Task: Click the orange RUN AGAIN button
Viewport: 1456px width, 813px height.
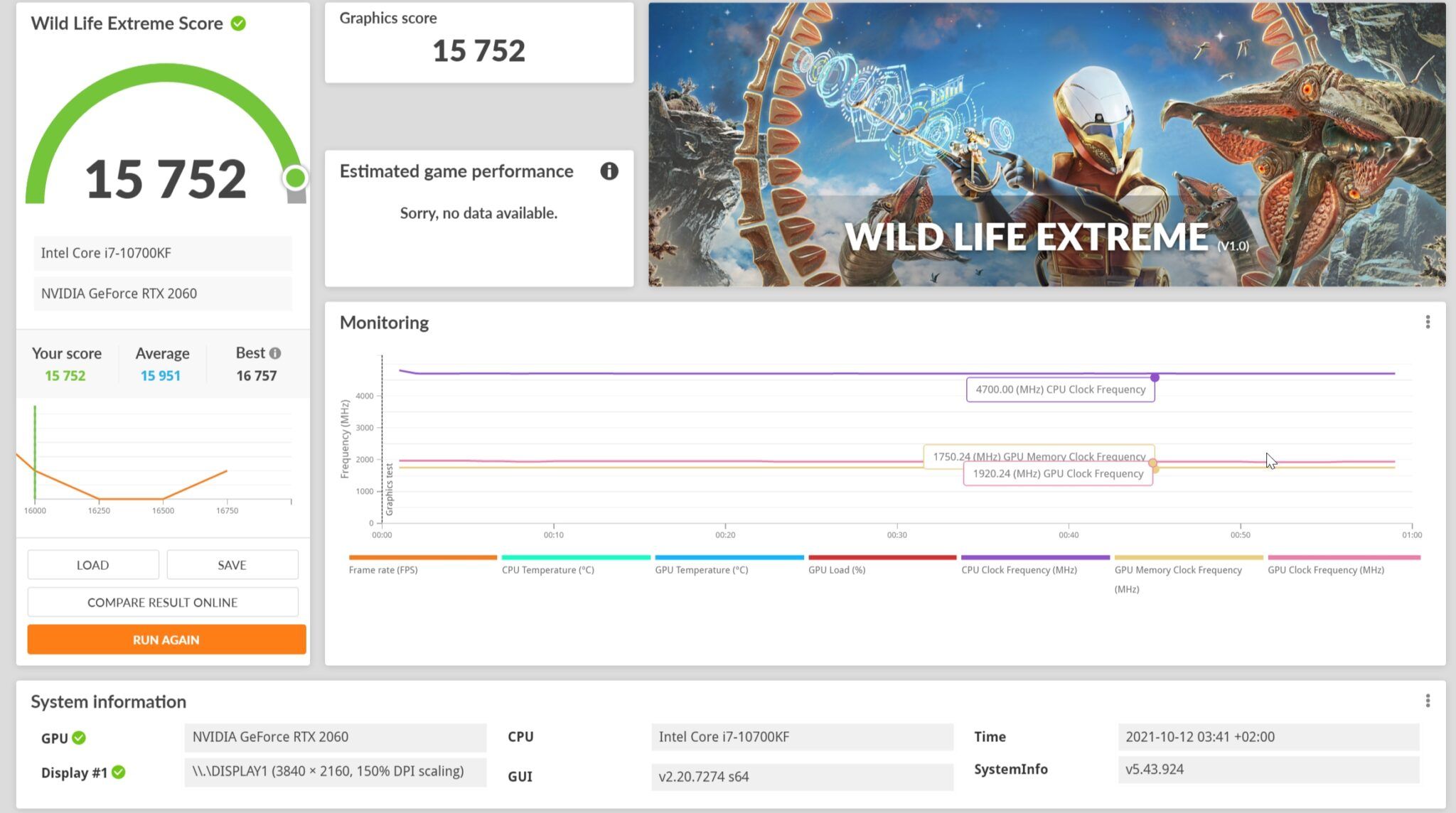Action: [166, 640]
